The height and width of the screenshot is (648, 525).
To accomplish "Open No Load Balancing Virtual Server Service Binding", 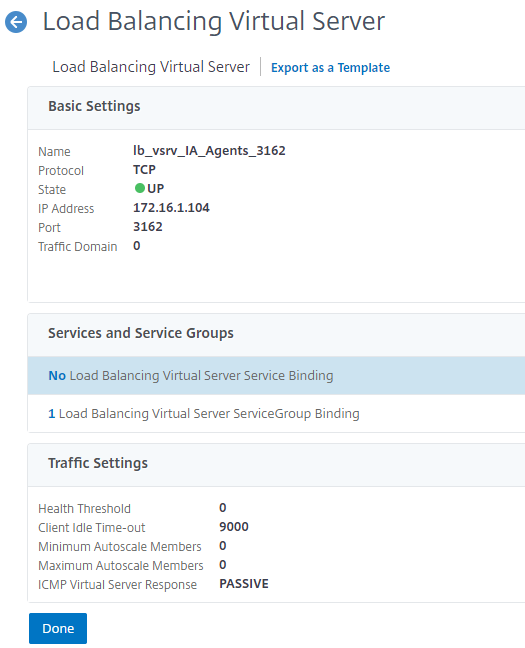I will coord(191,375).
